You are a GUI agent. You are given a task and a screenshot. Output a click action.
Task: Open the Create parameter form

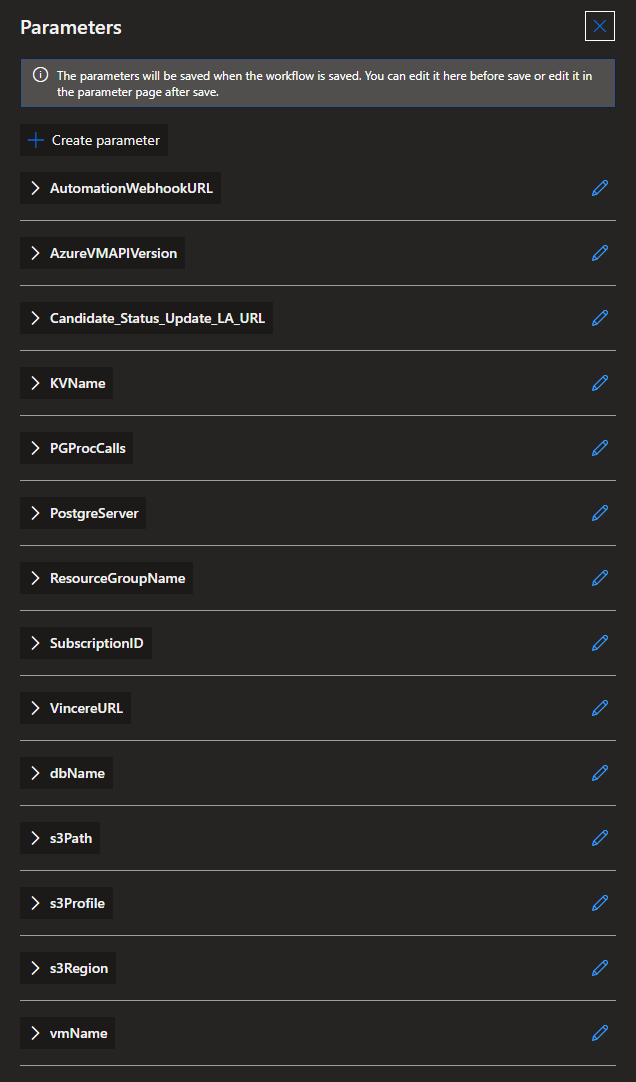click(92, 140)
